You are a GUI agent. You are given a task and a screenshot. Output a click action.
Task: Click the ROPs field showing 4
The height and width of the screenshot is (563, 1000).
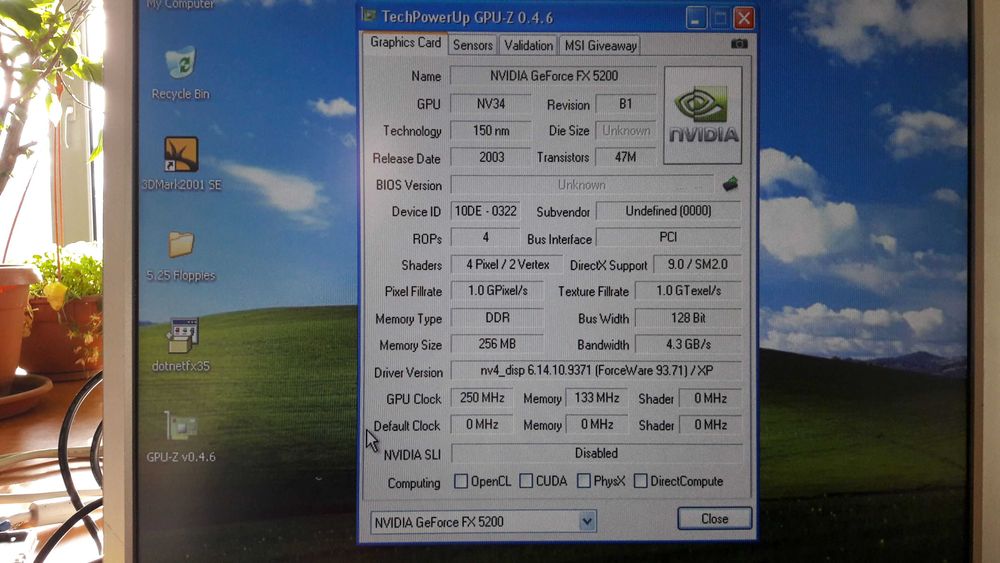(x=485, y=237)
